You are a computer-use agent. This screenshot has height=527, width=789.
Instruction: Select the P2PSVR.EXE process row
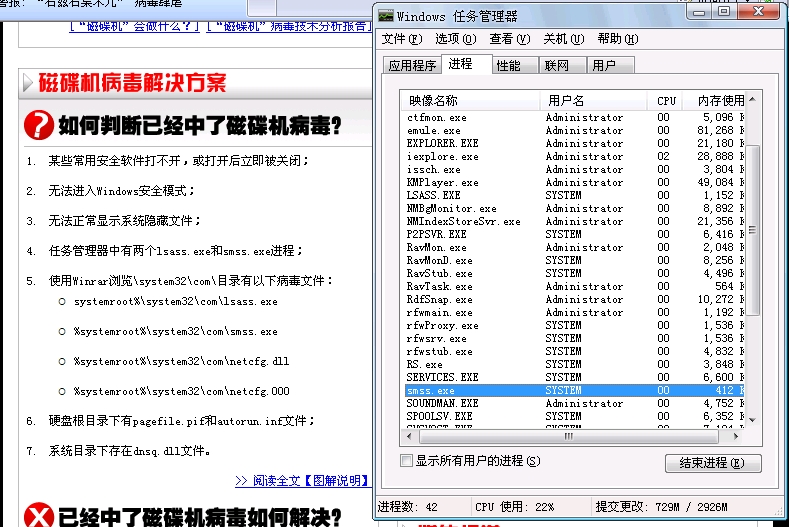point(574,235)
